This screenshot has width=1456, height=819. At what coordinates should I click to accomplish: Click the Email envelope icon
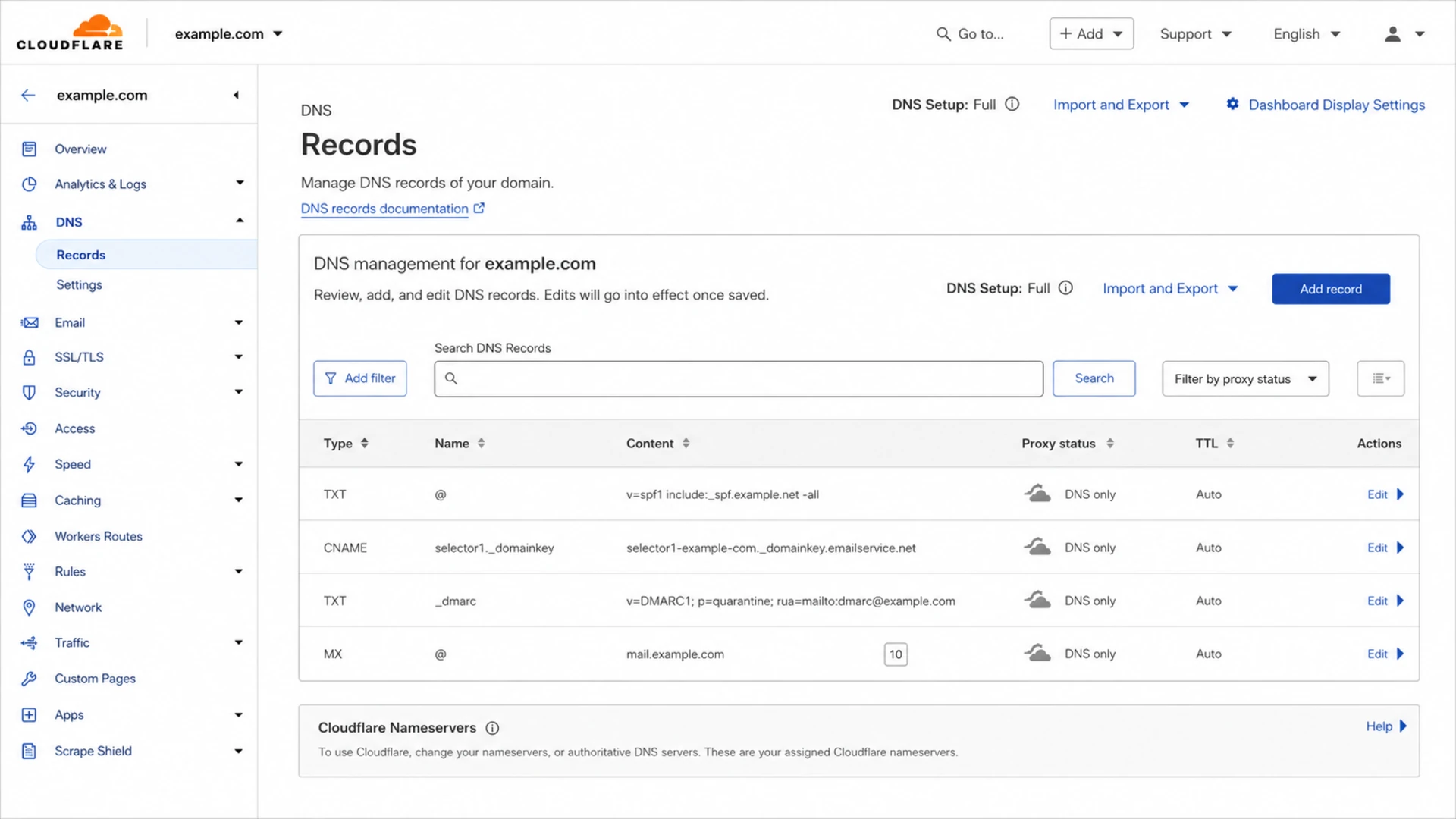[x=29, y=322]
